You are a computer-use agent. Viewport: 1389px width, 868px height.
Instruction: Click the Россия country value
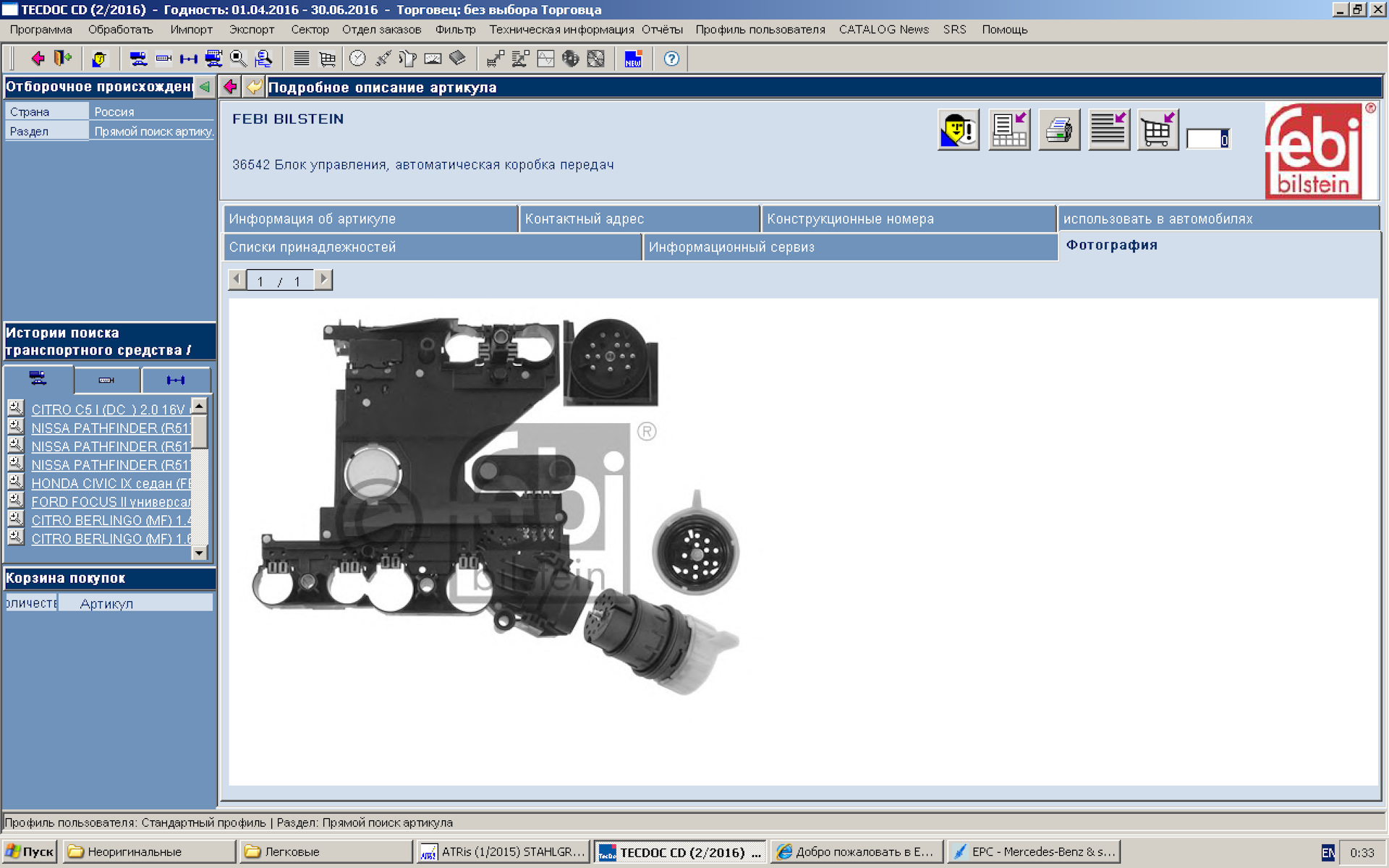(152, 111)
